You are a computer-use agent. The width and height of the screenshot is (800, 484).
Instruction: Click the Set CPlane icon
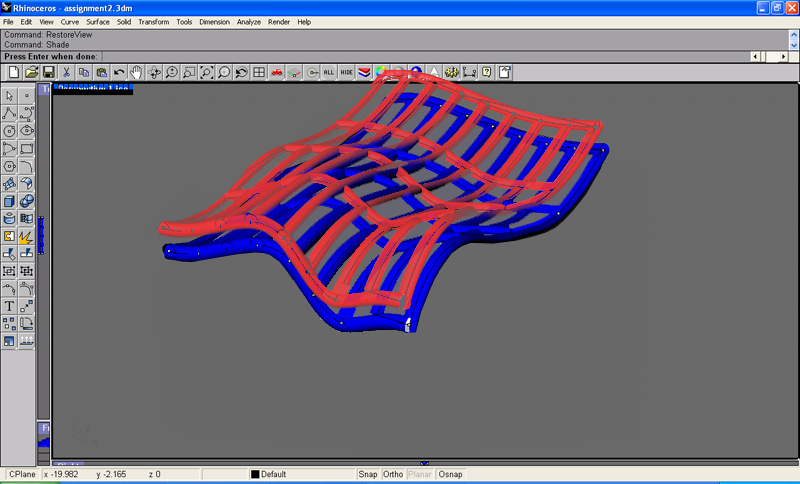294,72
